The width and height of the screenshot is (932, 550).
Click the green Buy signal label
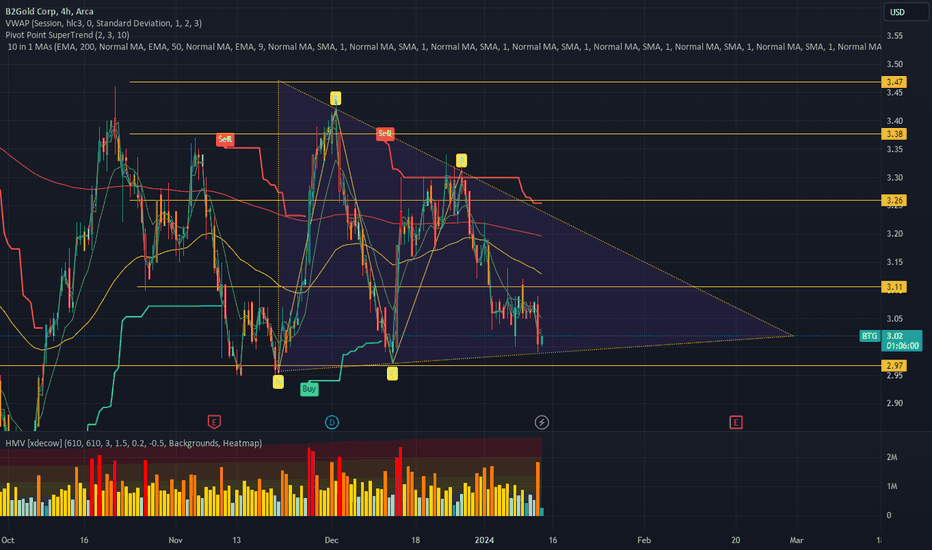309,389
